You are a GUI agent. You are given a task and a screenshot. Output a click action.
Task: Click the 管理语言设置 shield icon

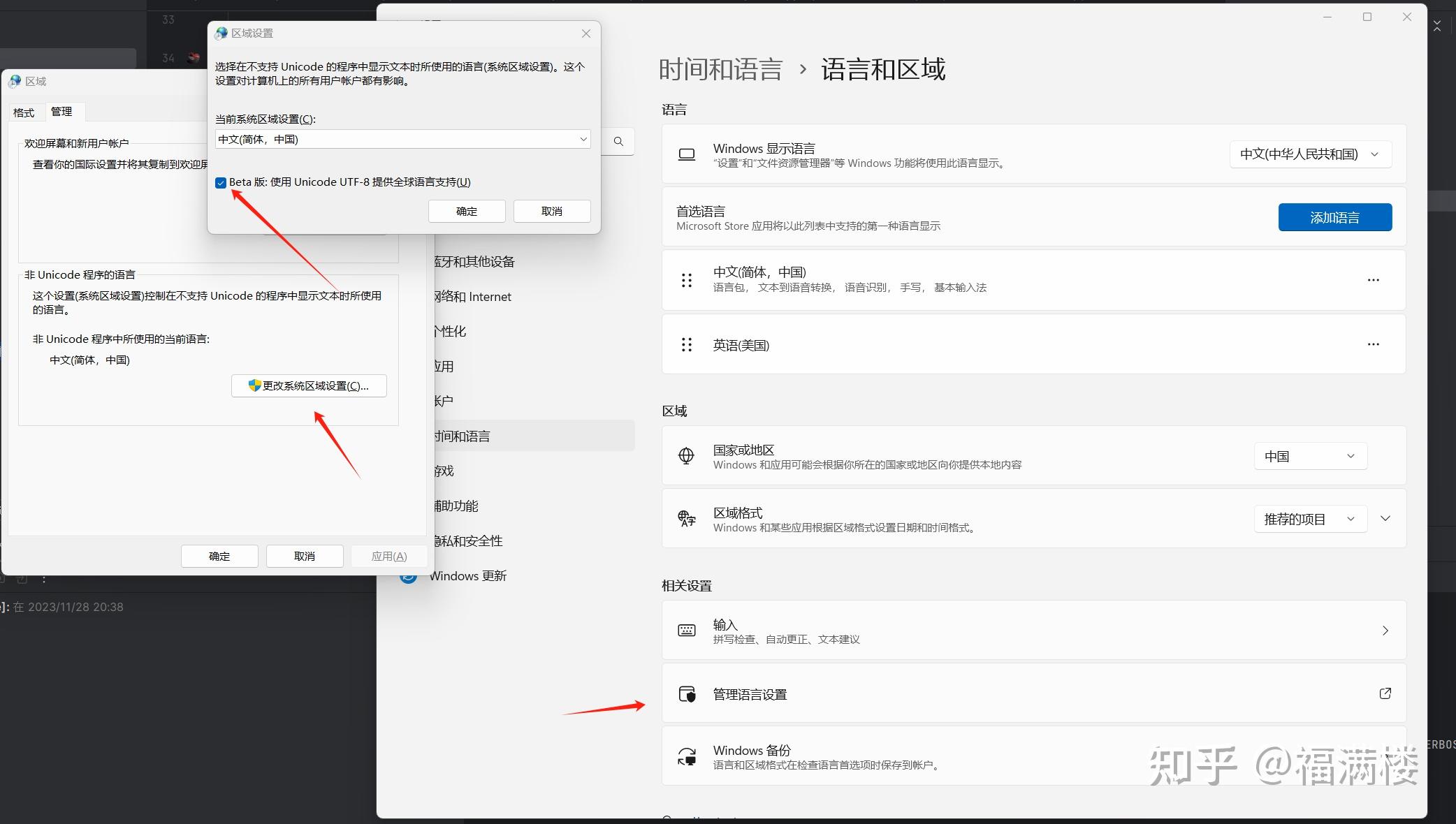[x=687, y=694]
